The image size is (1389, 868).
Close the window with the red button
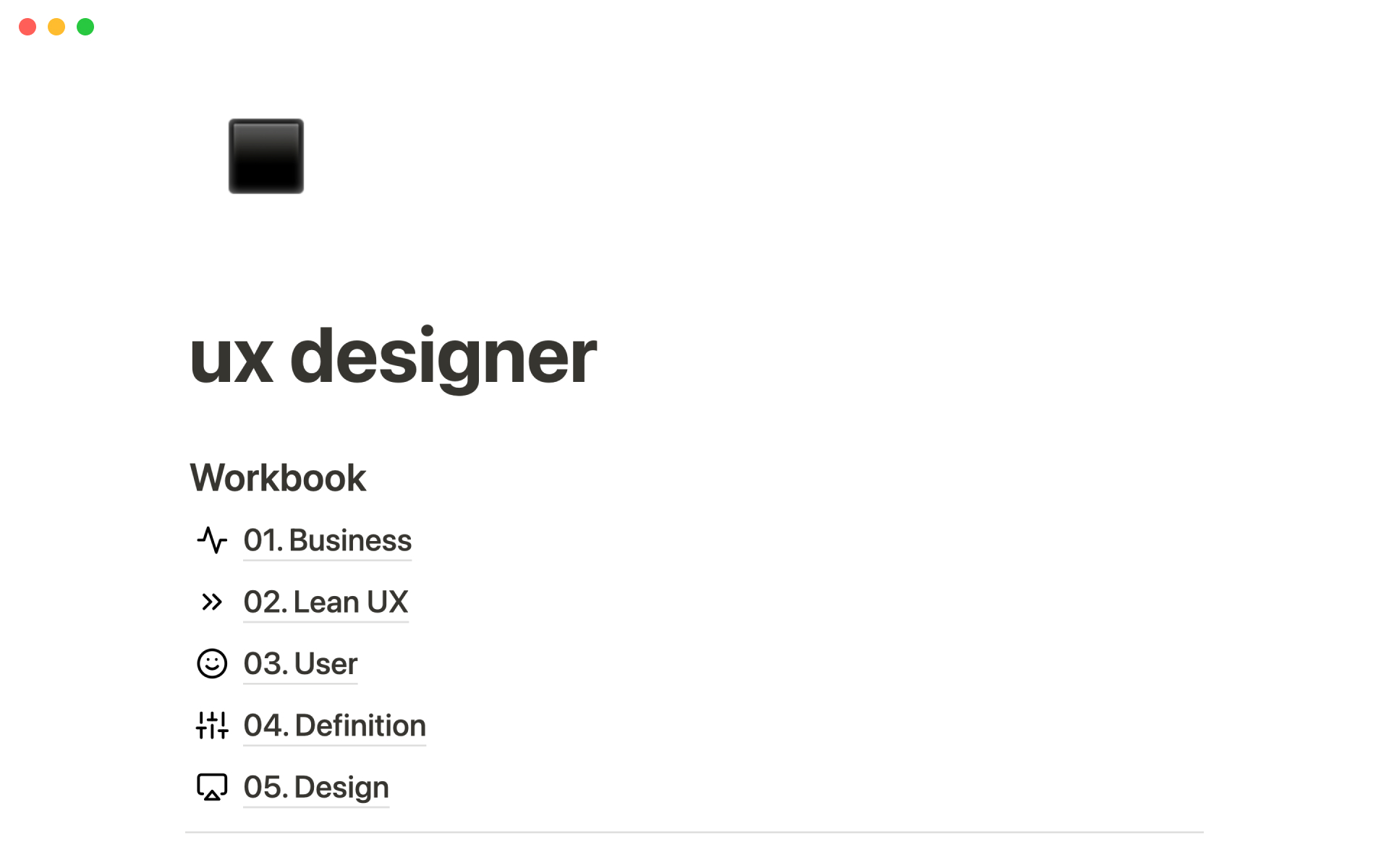[27, 27]
